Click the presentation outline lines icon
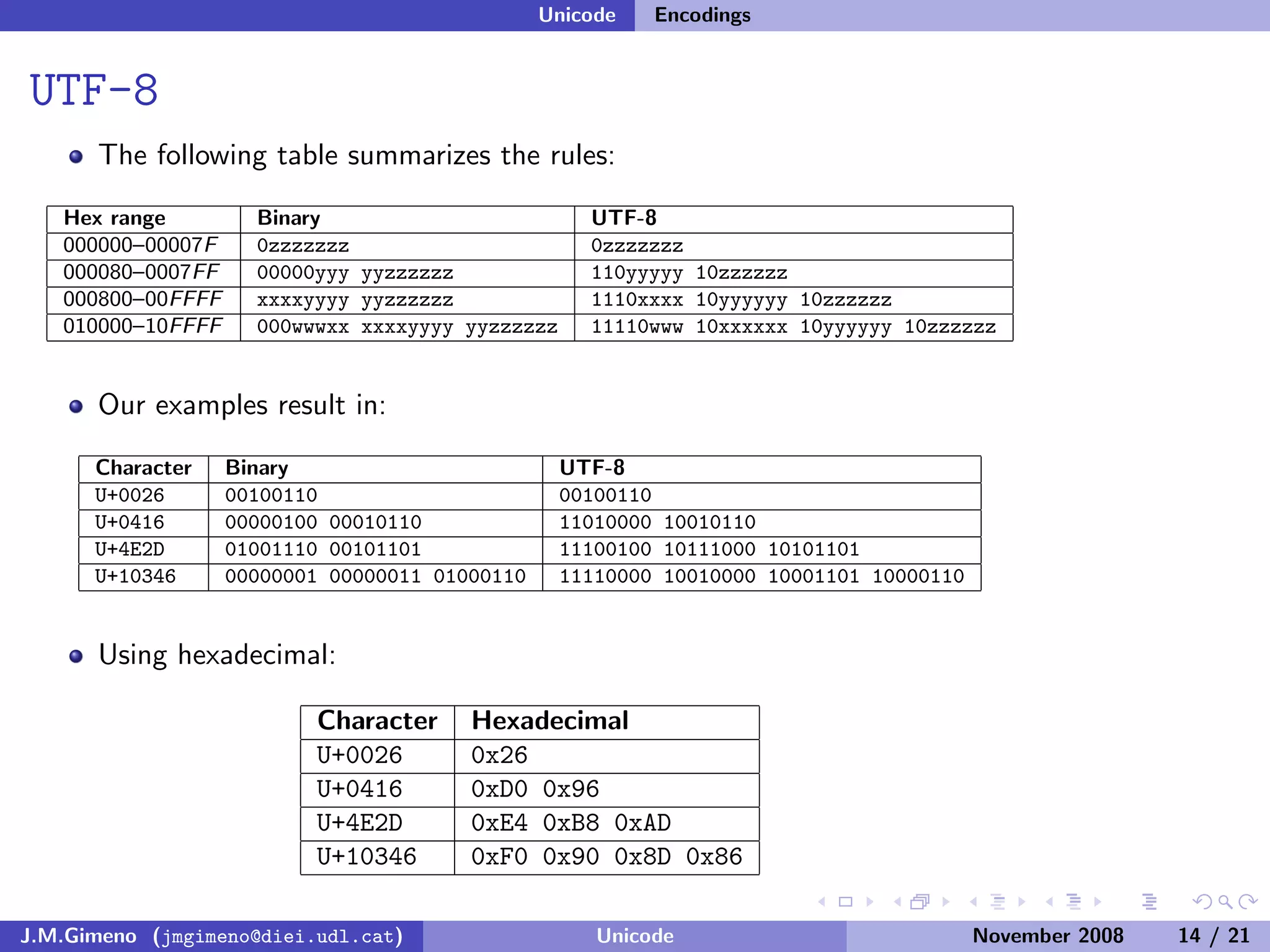The image size is (1270, 952). (1149, 902)
